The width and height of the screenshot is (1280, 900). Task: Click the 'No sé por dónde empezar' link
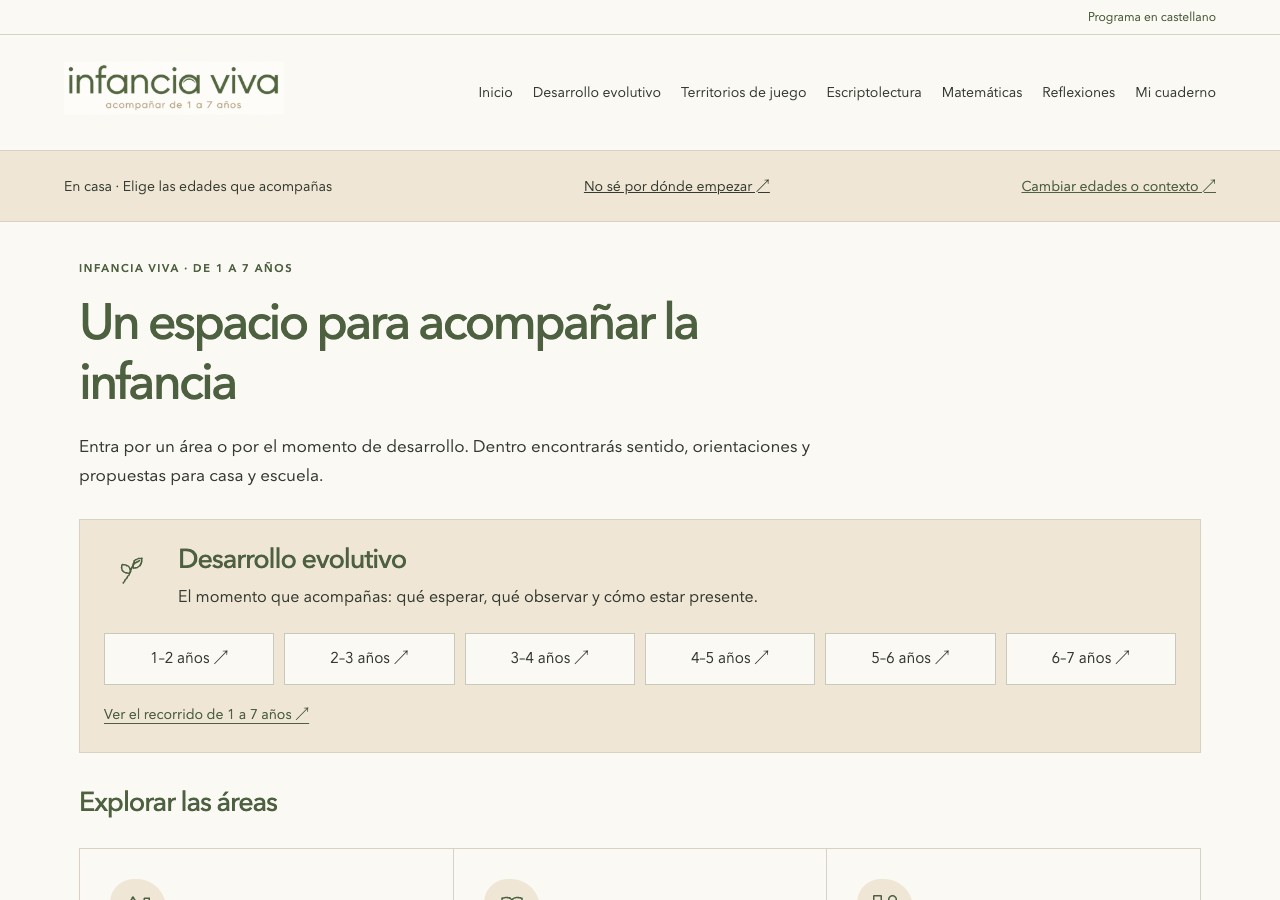[677, 186]
